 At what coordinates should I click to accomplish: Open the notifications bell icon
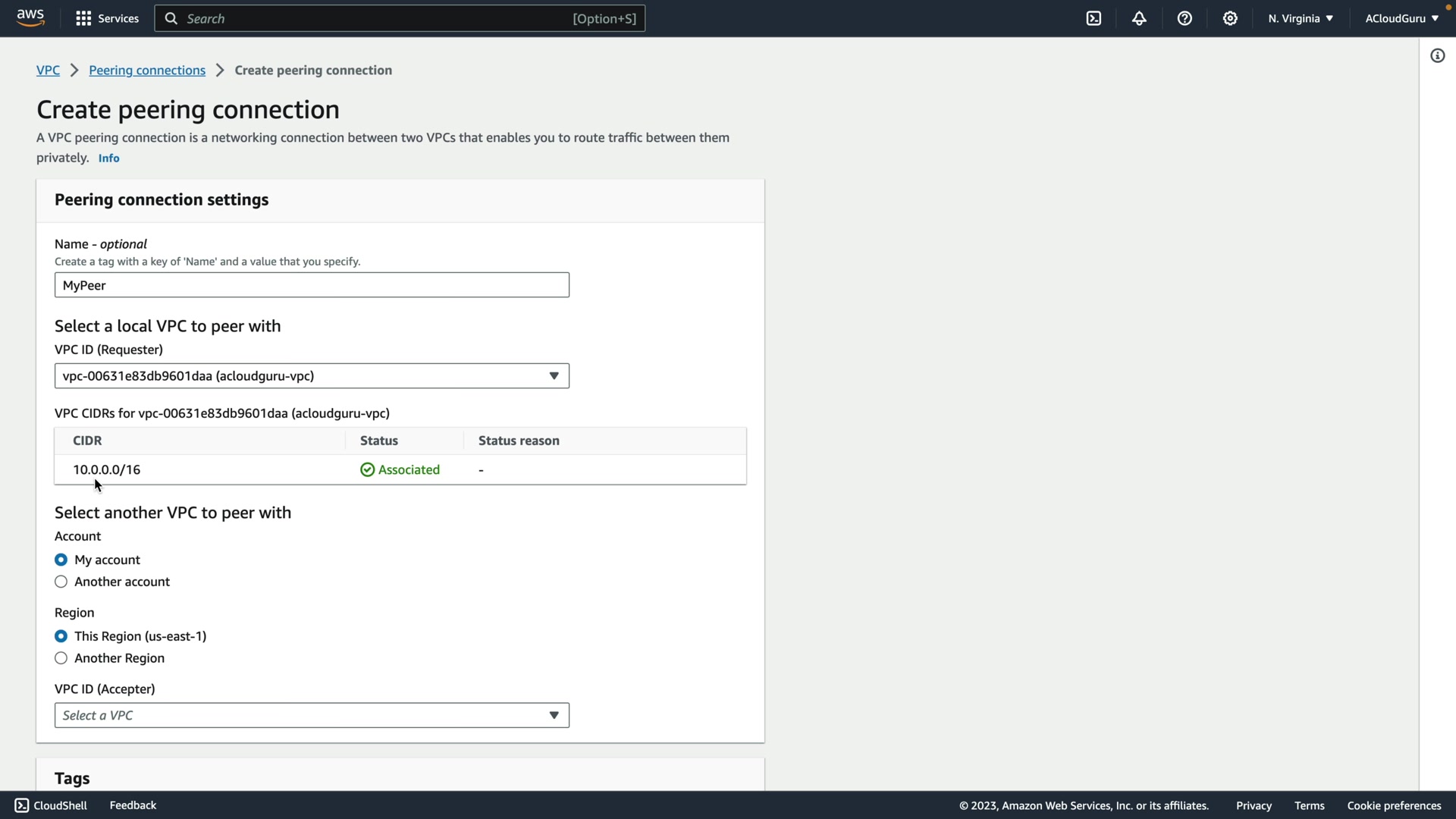1139,18
